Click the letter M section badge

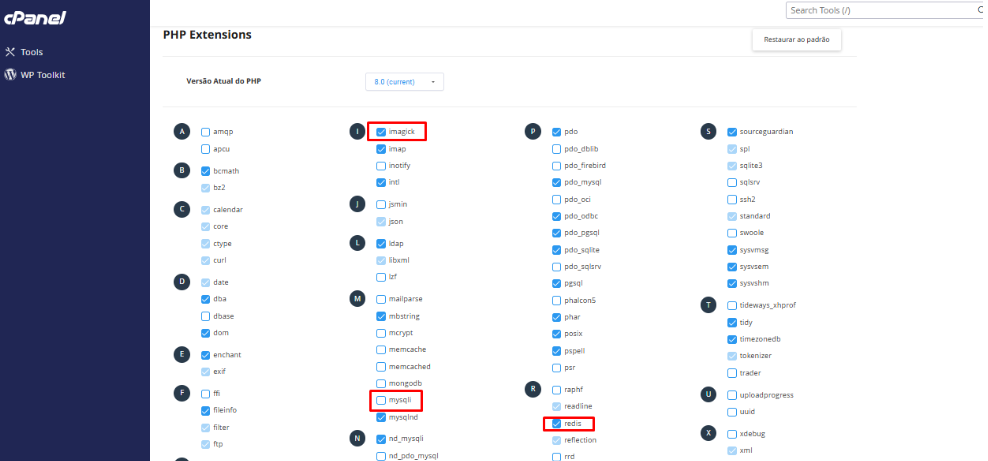[x=357, y=299]
